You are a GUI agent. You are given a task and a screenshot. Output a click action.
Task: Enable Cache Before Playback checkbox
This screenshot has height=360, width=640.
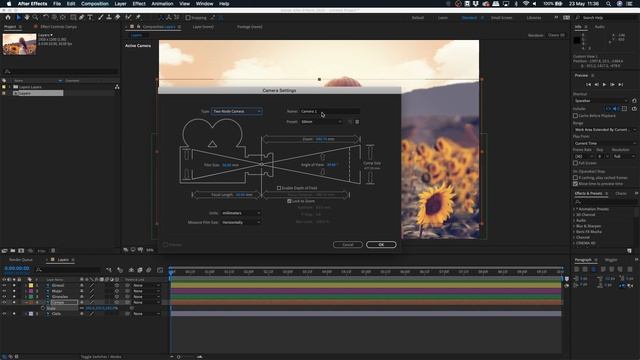click(x=576, y=116)
